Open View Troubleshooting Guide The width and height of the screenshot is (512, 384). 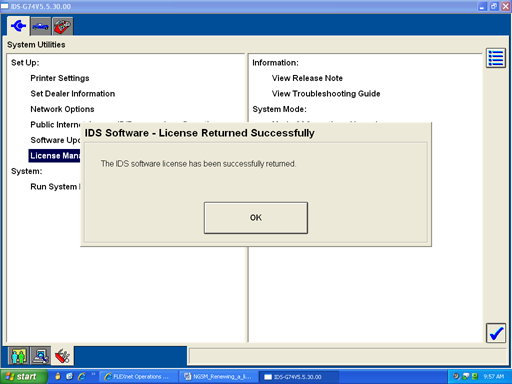pyautogui.click(x=326, y=94)
